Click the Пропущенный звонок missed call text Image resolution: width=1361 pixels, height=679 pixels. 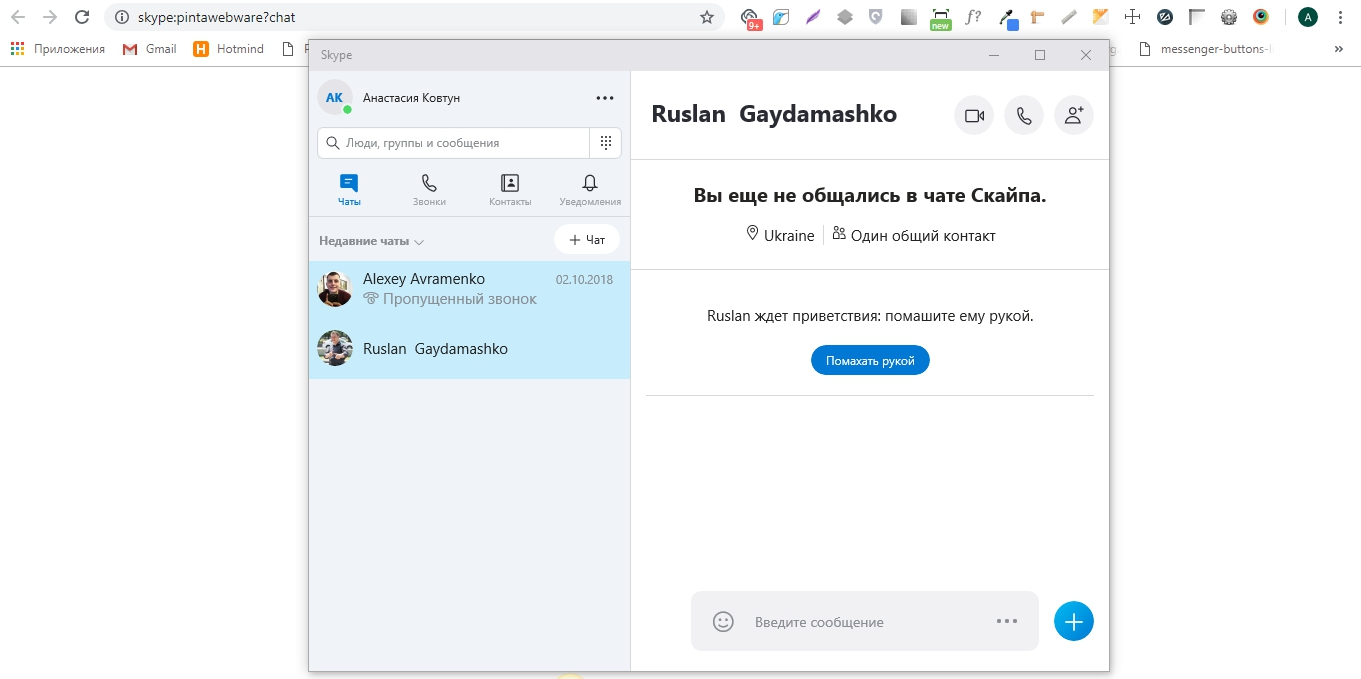click(450, 299)
